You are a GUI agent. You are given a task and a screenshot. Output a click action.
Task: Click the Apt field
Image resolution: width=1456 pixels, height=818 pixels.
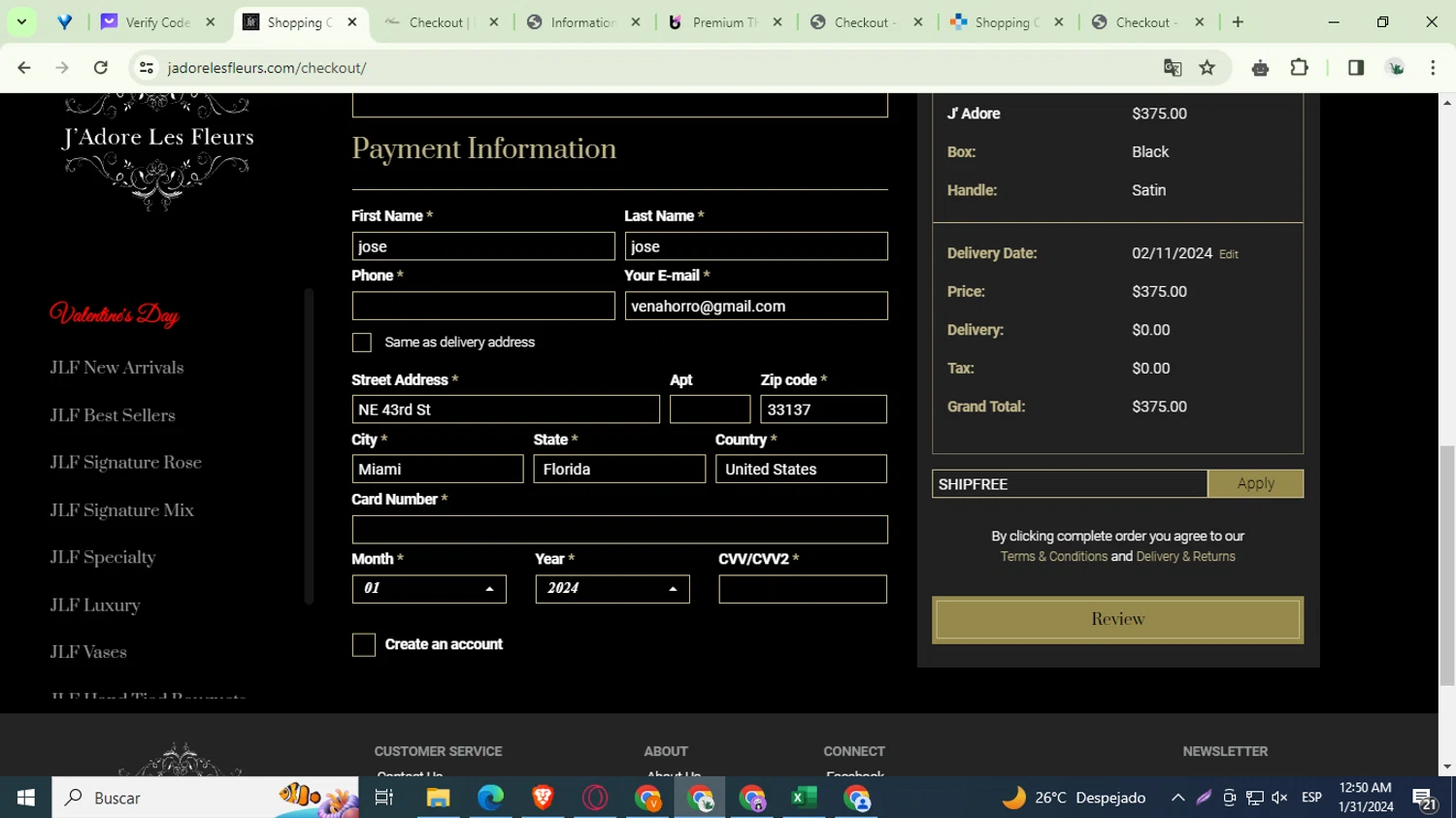(711, 409)
